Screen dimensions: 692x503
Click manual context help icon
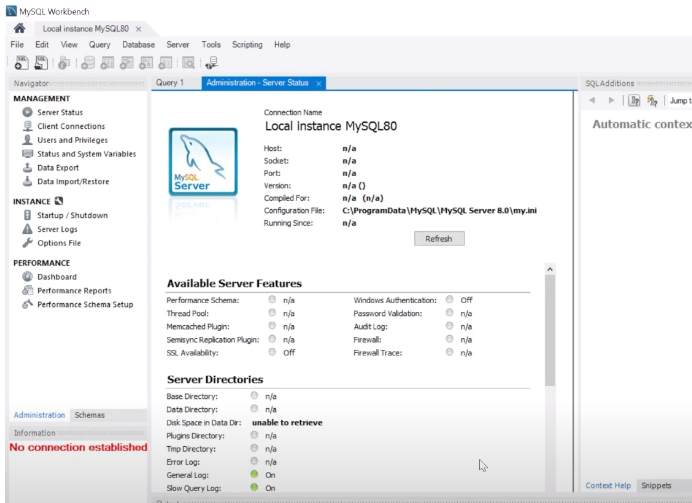pyautogui.click(x=652, y=101)
